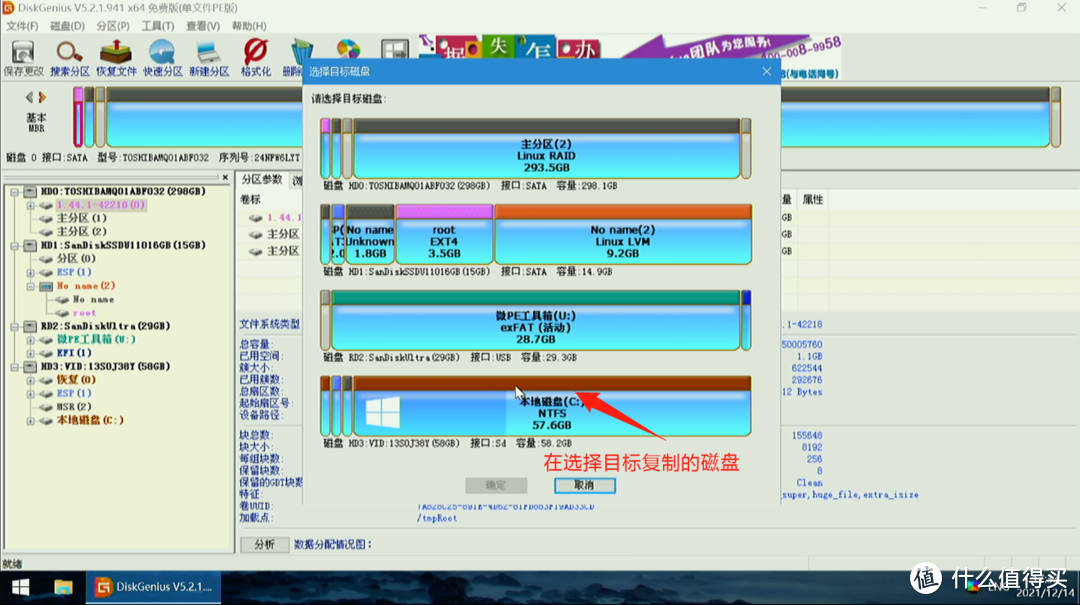
Task: Select HD1:SanDiskSSDU11016GB(15GB) disk label in tree
Action: click(x=123, y=245)
